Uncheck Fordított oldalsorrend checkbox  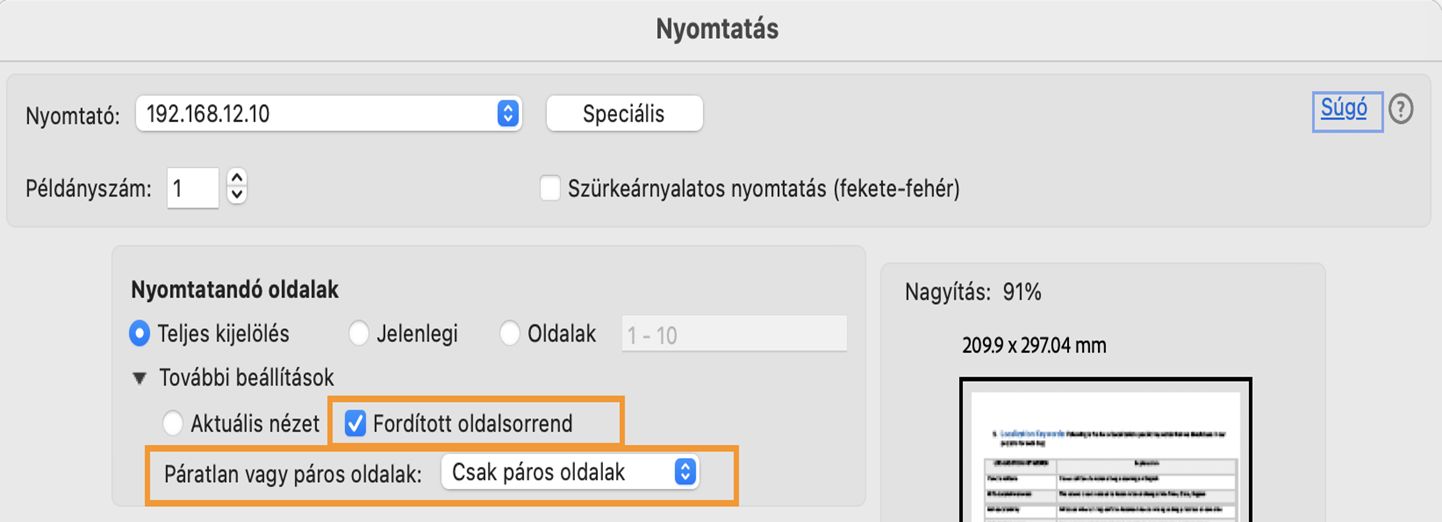[x=355, y=423]
